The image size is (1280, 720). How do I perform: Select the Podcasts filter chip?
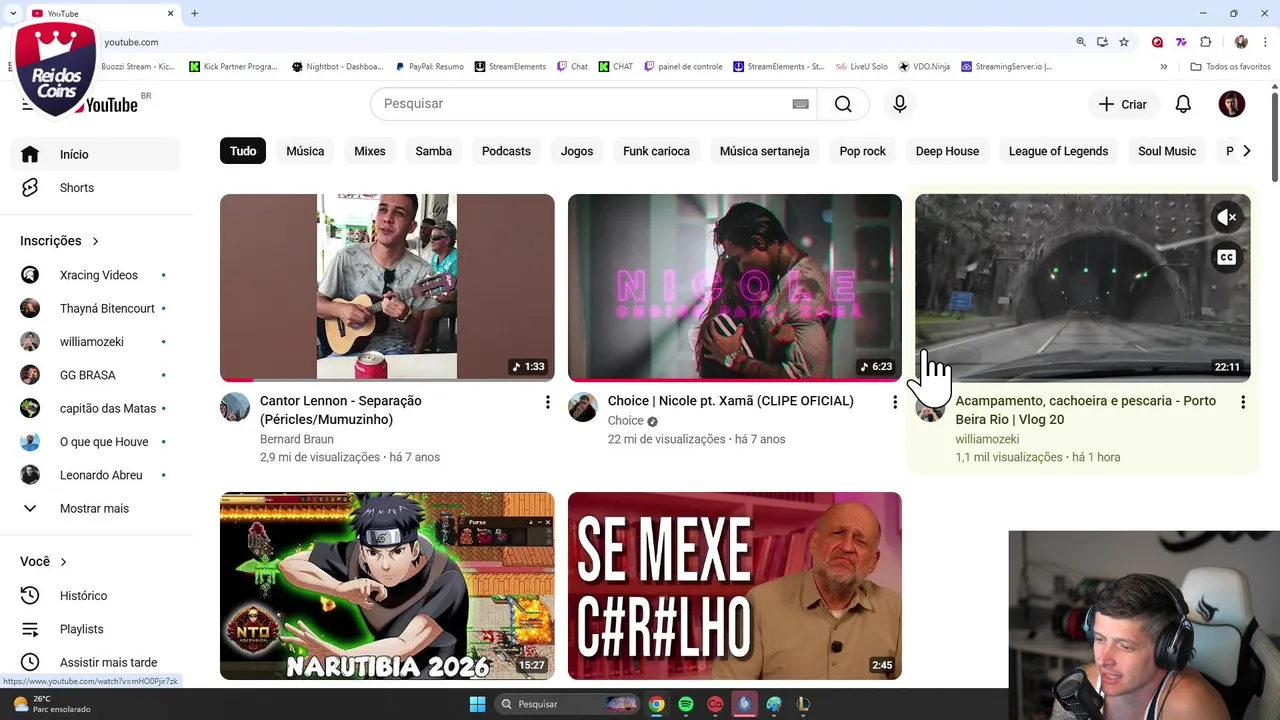tap(506, 151)
